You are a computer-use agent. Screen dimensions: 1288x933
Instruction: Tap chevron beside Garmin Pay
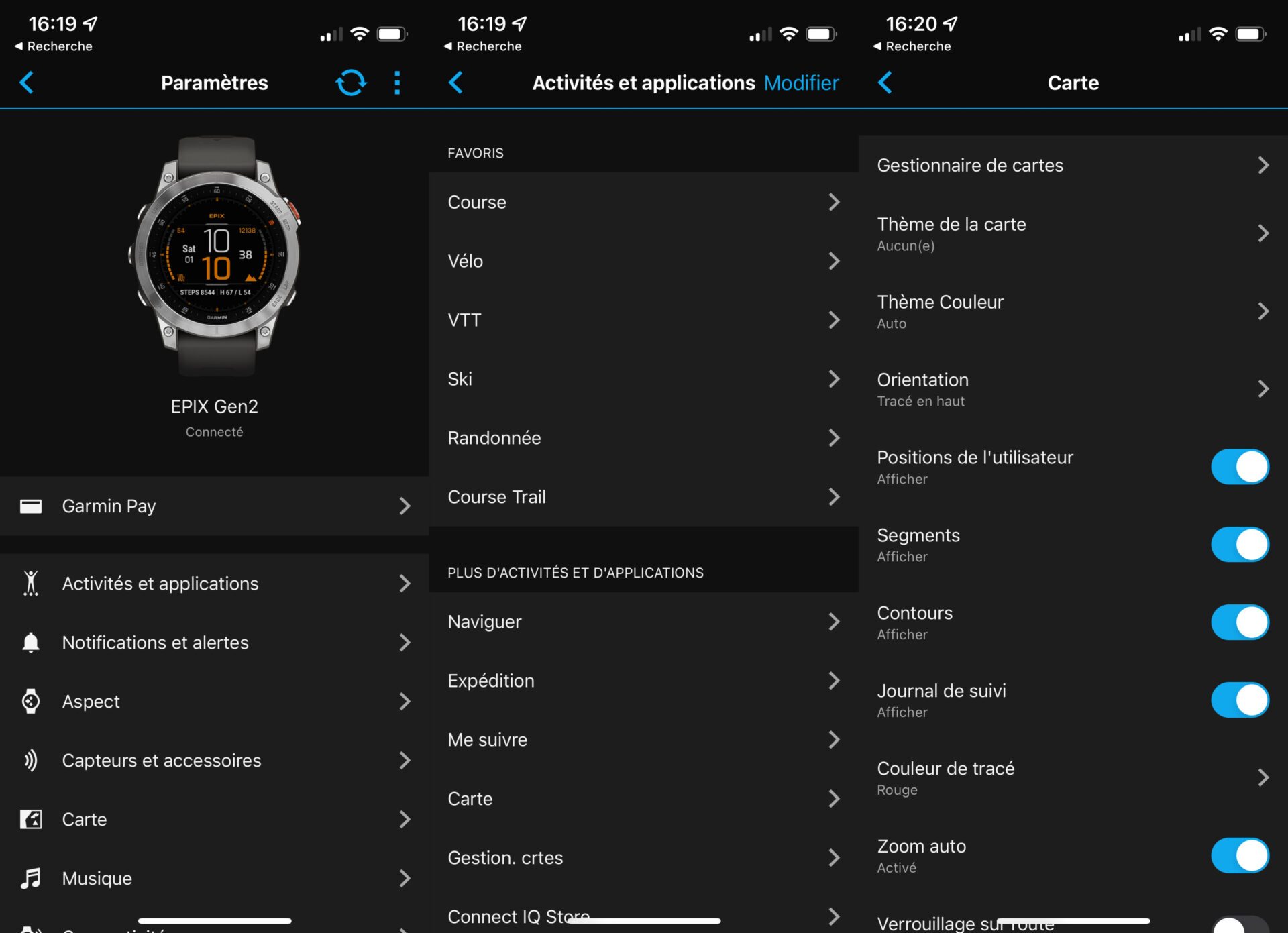point(405,506)
